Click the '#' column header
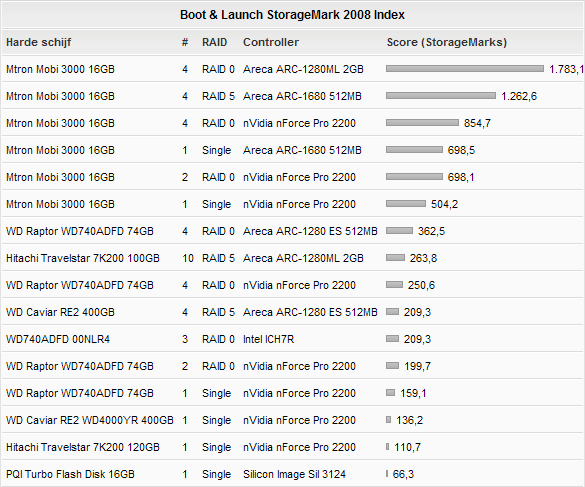585x487 pixels. tap(185, 42)
